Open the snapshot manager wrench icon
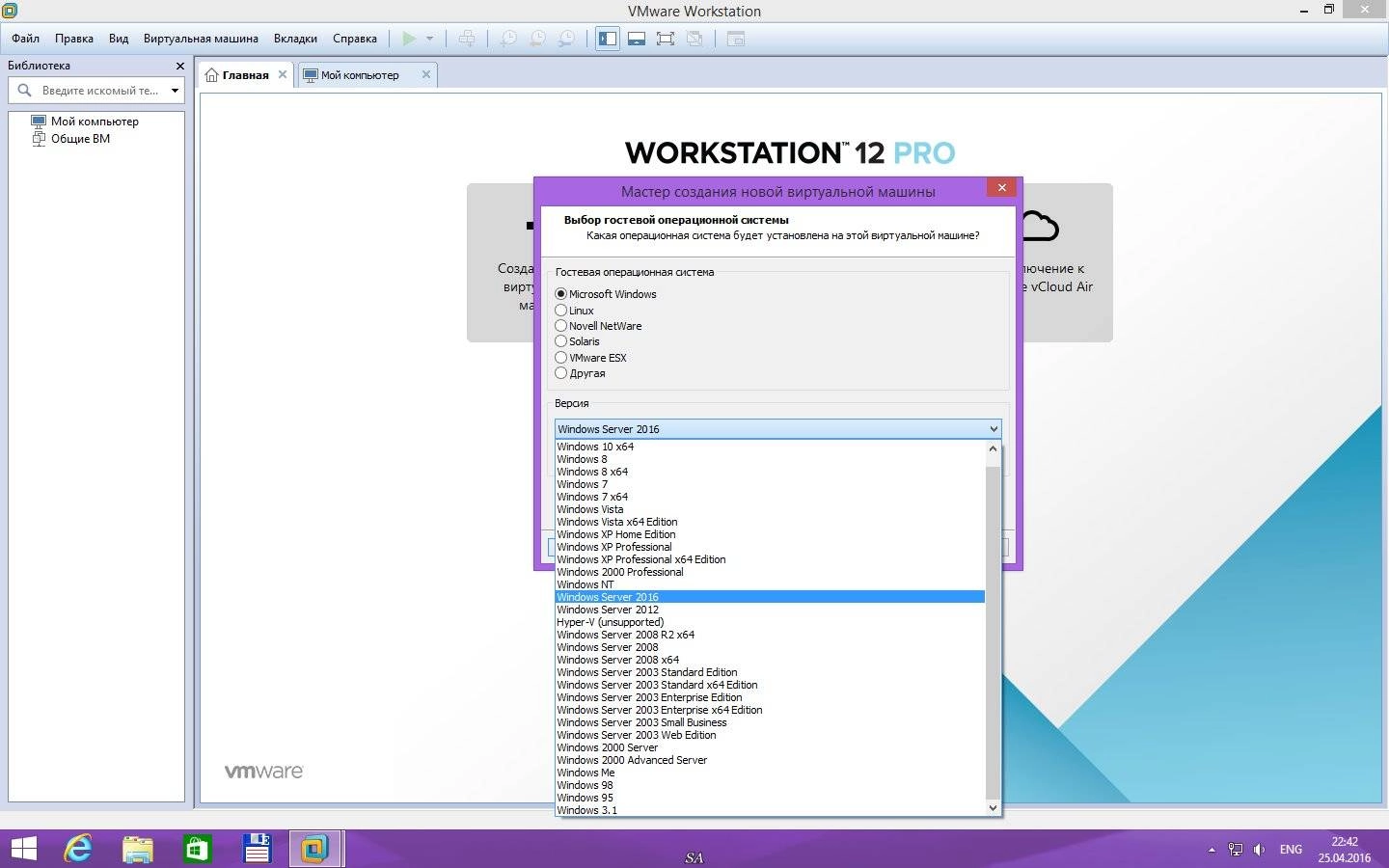The width and height of the screenshot is (1389, 868). 567,39
